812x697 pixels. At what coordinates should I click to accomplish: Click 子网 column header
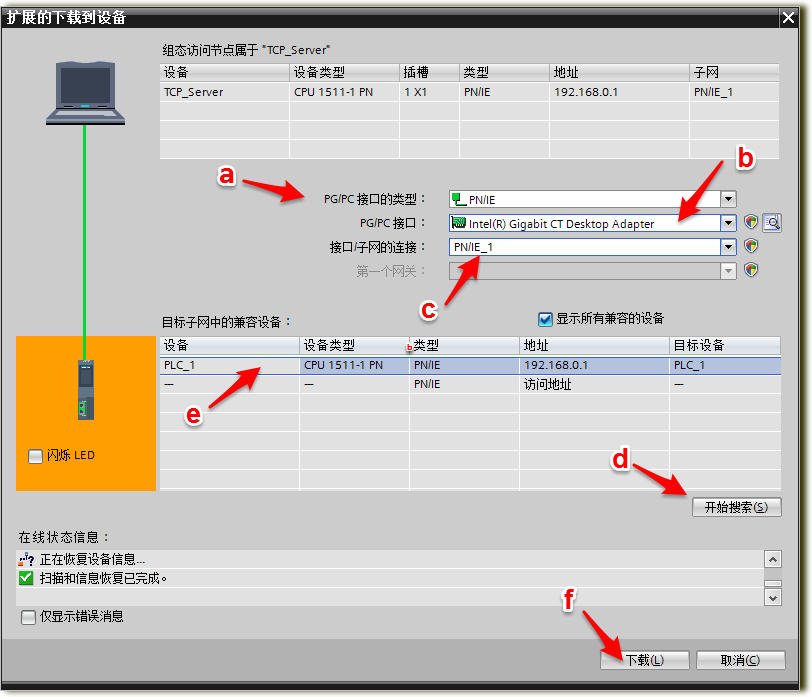(734, 72)
